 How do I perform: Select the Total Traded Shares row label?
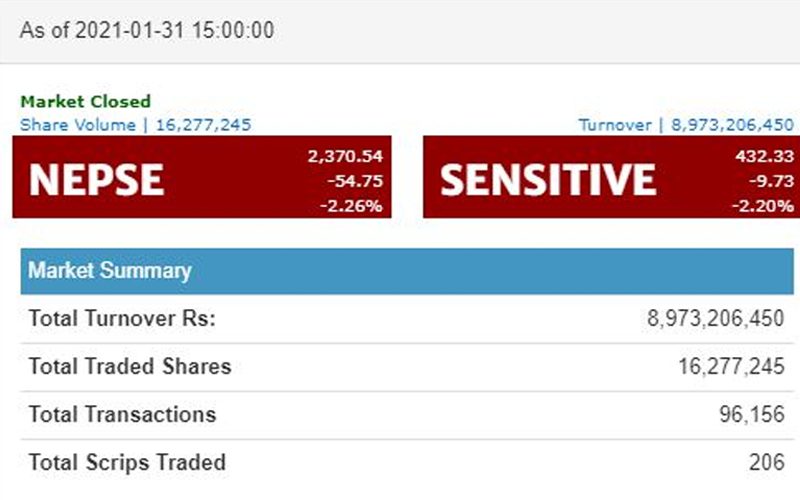point(130,366)
